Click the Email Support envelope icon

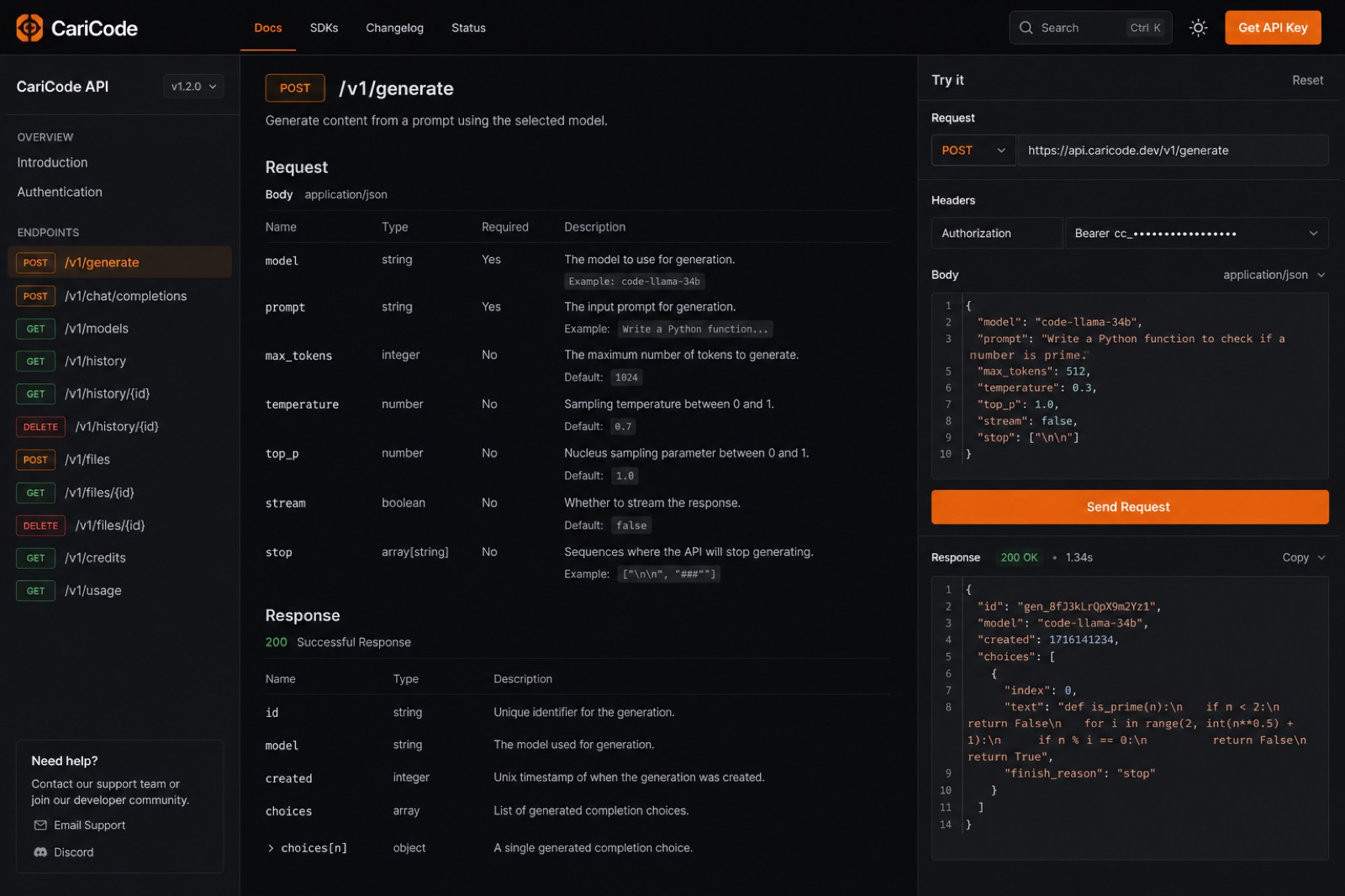40,825
